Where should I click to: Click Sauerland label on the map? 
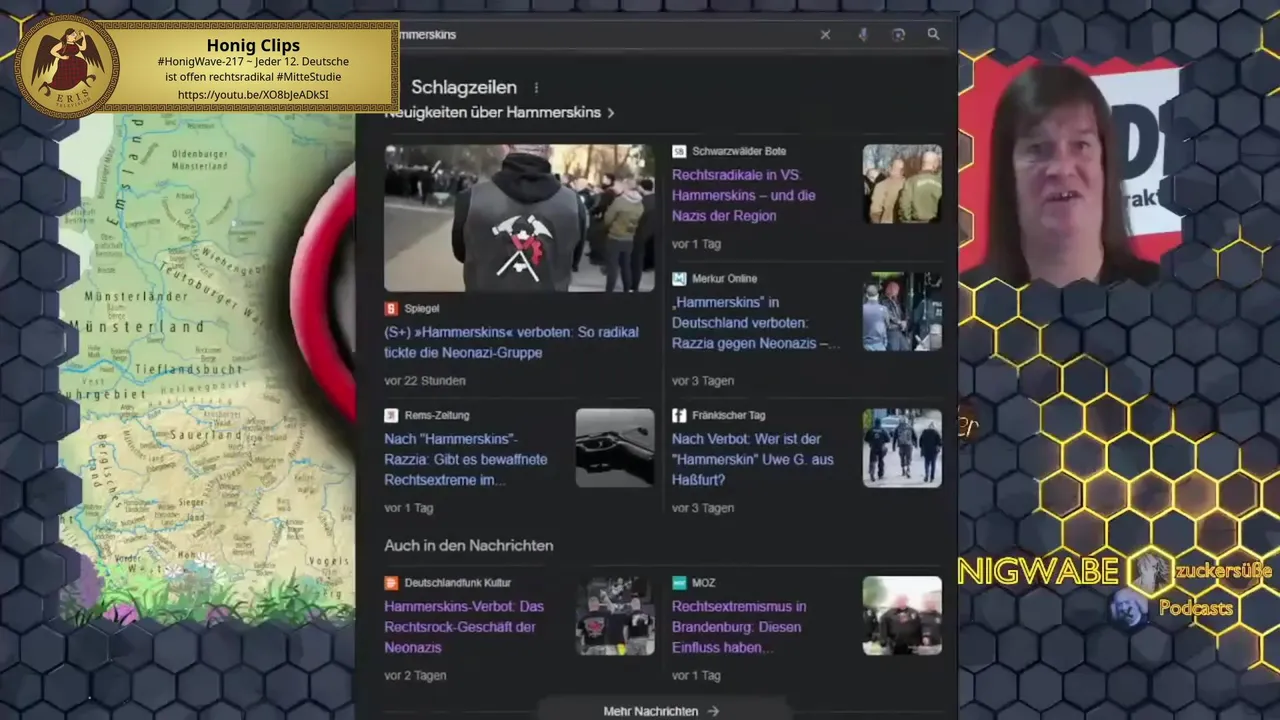206,436
